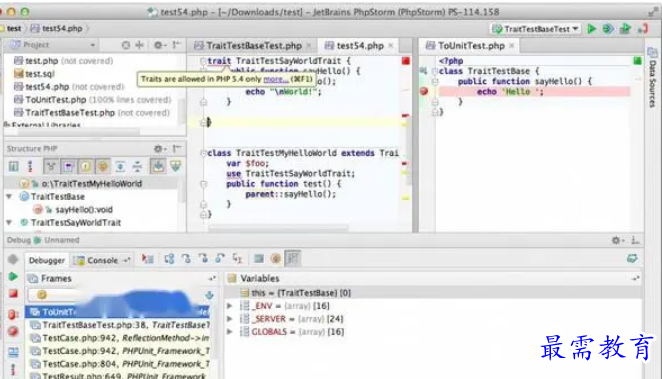Expand _ENV array variable
Screen dimensions: 662x379
click(230, 306)
